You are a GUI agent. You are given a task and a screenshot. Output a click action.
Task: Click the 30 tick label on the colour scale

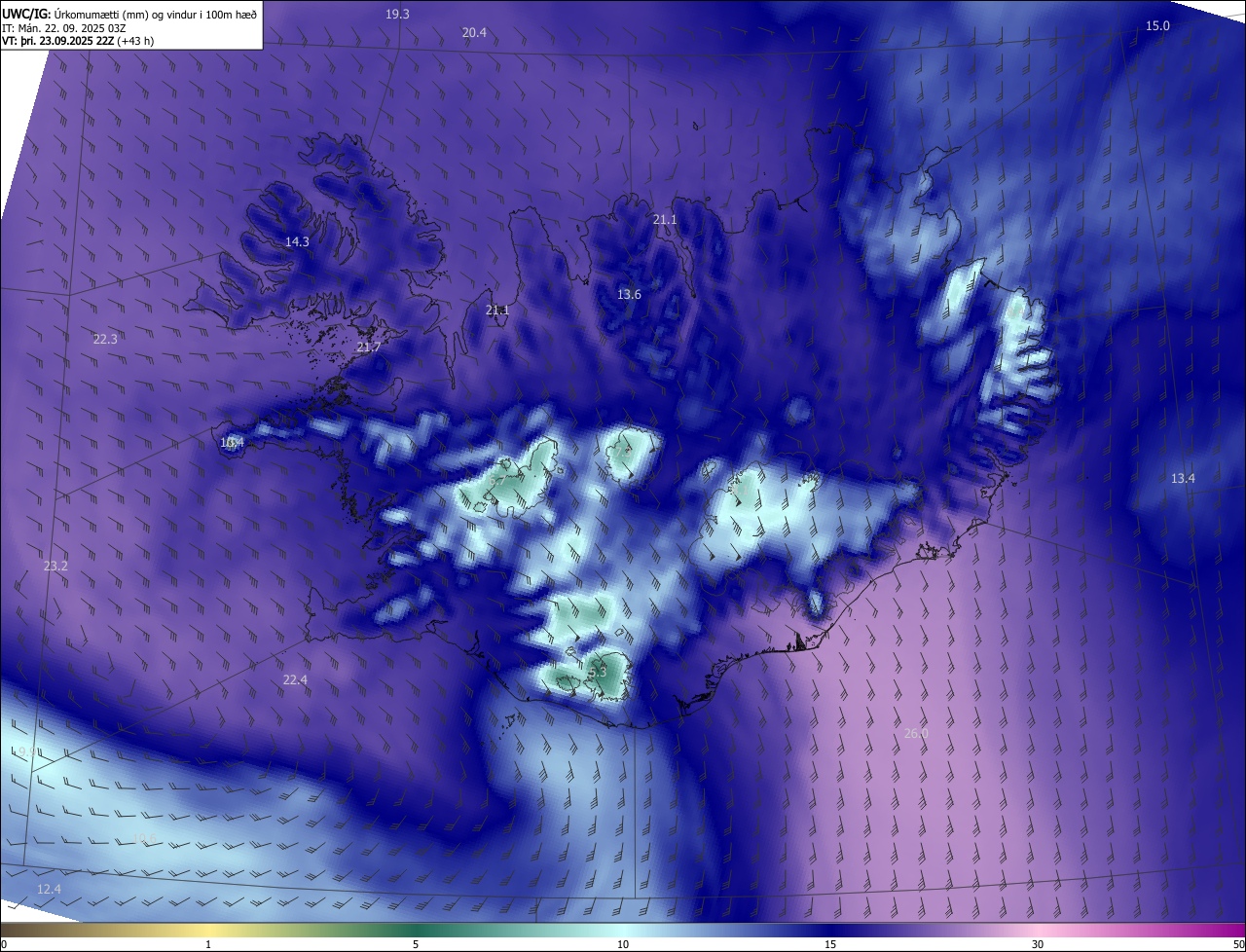pos(1038,944)
